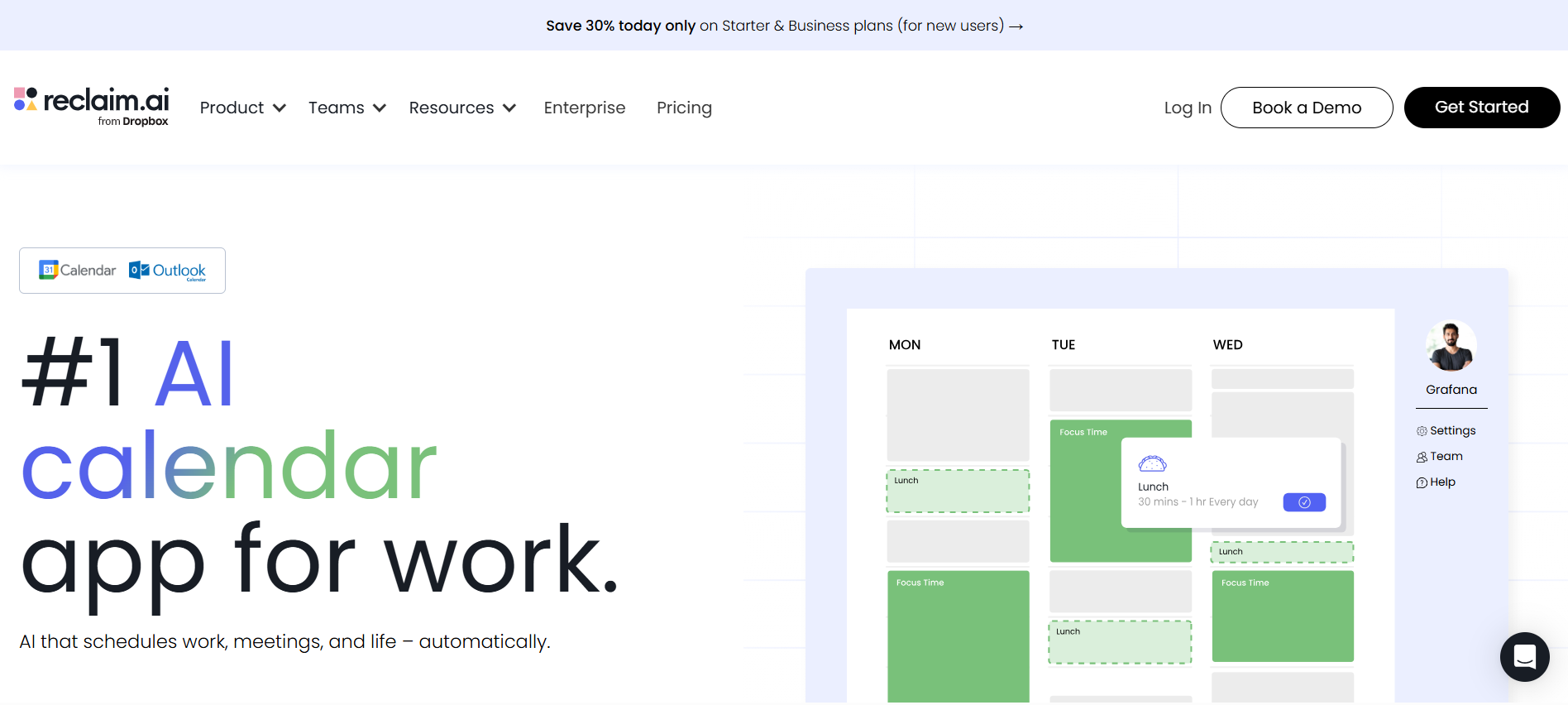Click Tuesday's Lunch dashed block
The width and height of the screenshot is (1568, 705).
pos(1120,642)
